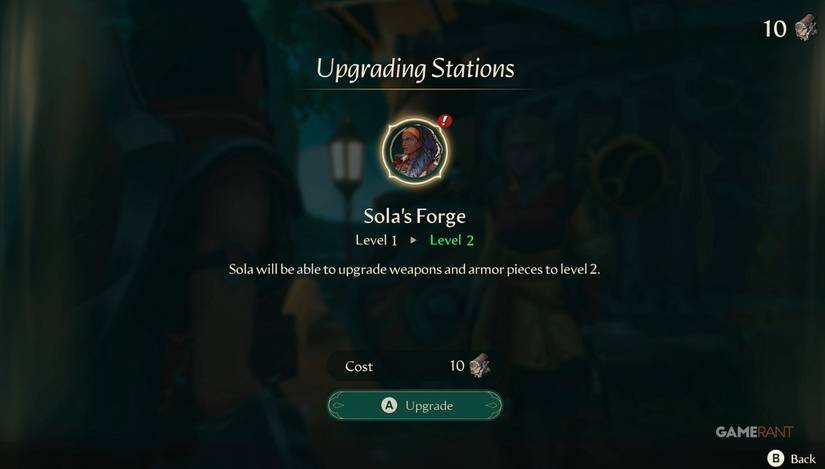Click the upgrade description sentence

click(415, 270)
